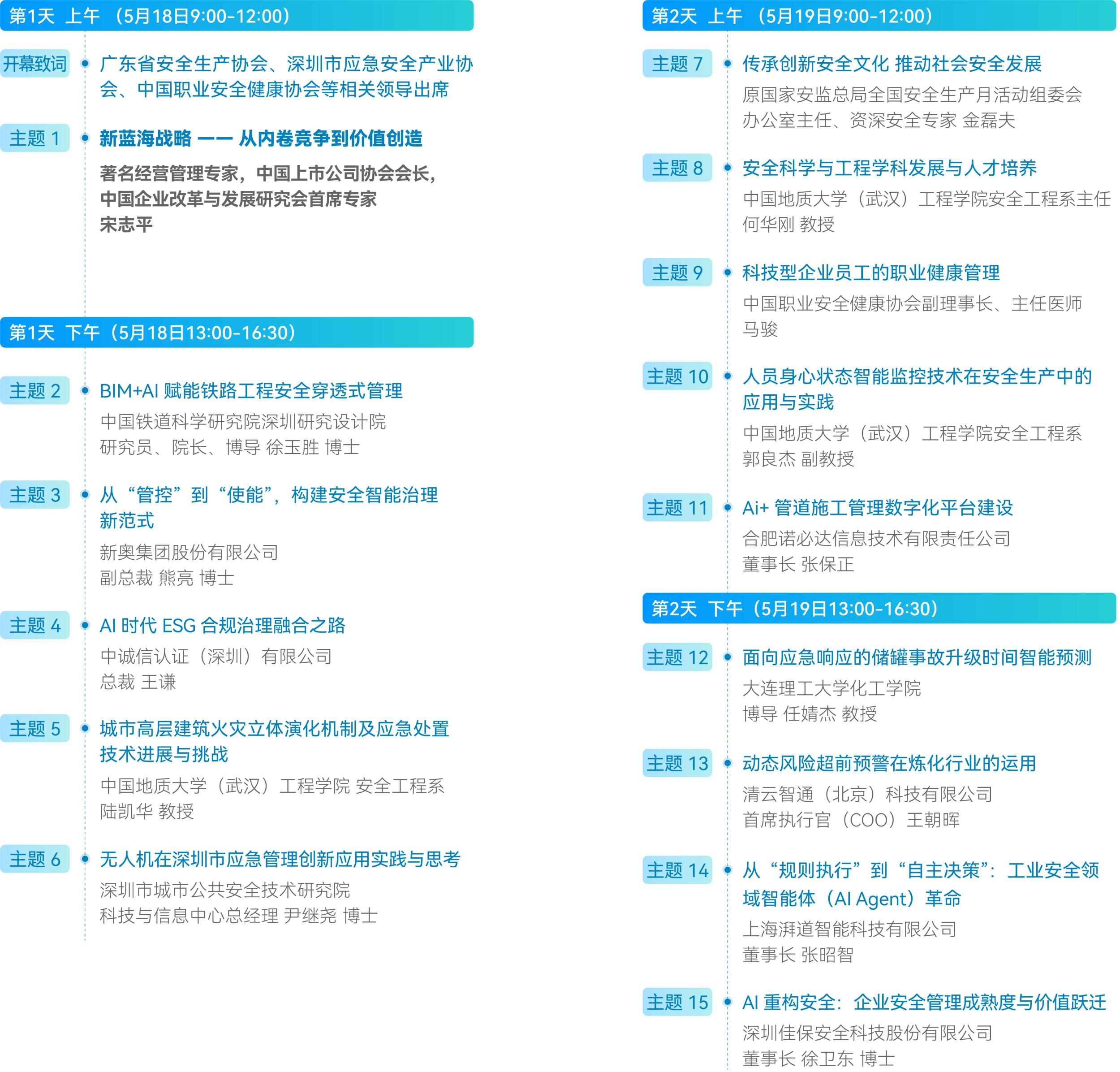Click speaker name 宋志平
Screen dimensions: 1120x1072
(x=126, y=225)
